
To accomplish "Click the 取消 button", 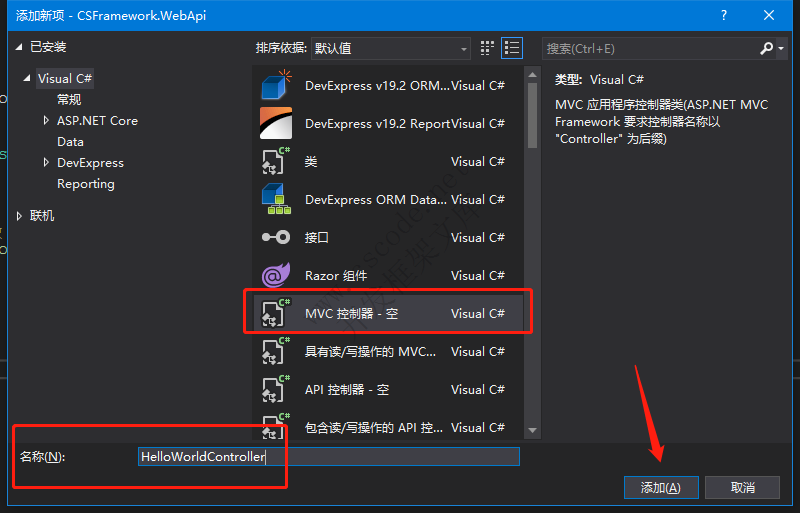I will point(742,487).
